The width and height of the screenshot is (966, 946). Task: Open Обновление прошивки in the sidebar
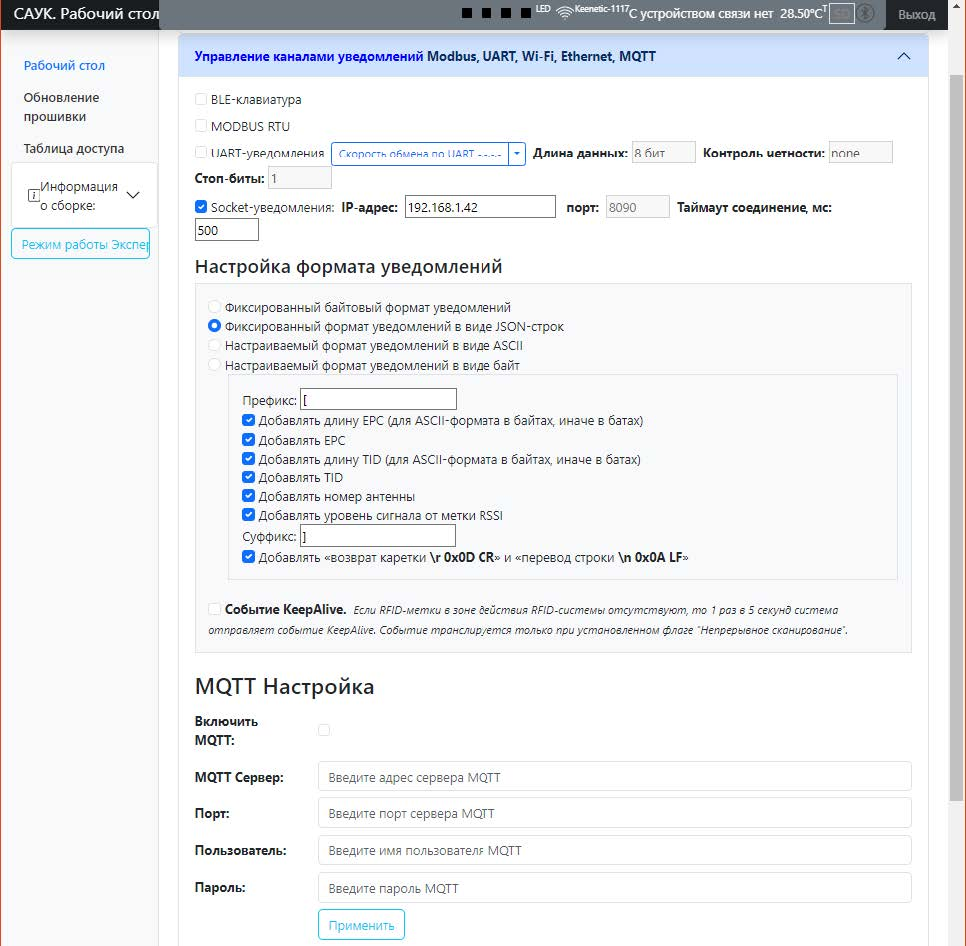[x=61, y=107]
